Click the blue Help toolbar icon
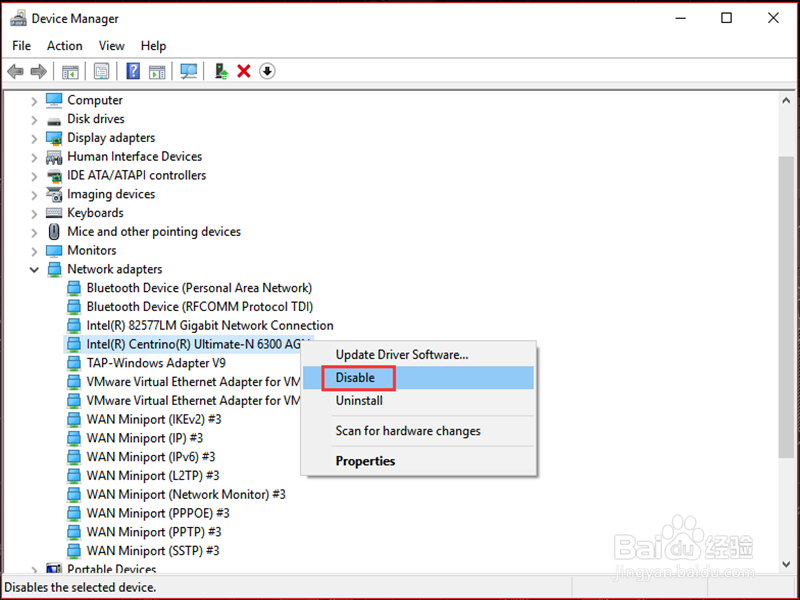This screenshot has width=800, height=600. (133, 71)
